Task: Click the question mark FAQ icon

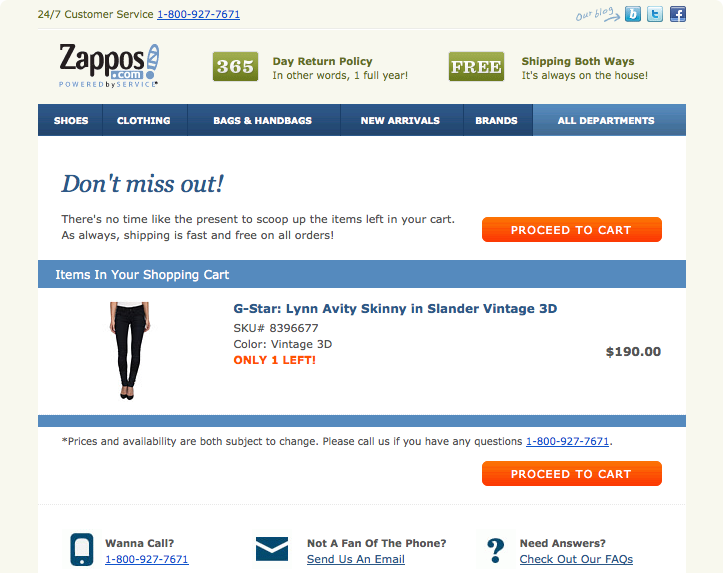Action: coord(496,550)
